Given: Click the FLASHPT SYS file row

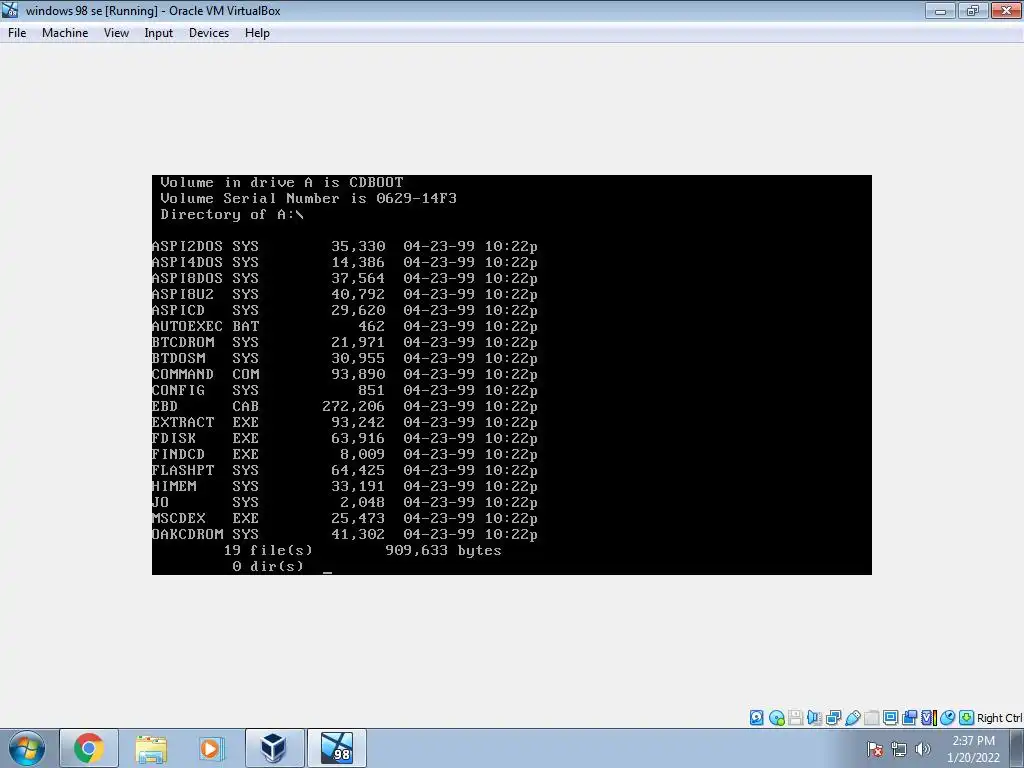Looking at the screenshot, I should pos(345,470).
